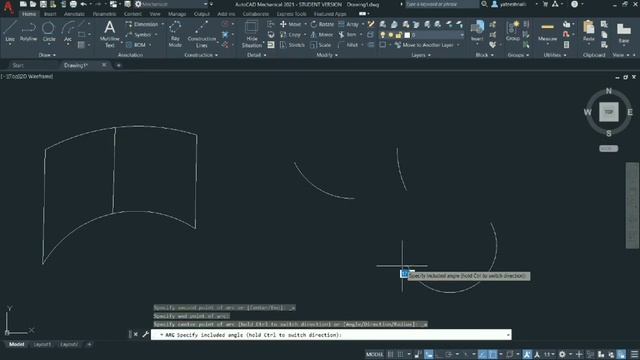This screenshot has width=640, height=360.
Task: Click the Hide Situation tool
Action: coord(252,34)
